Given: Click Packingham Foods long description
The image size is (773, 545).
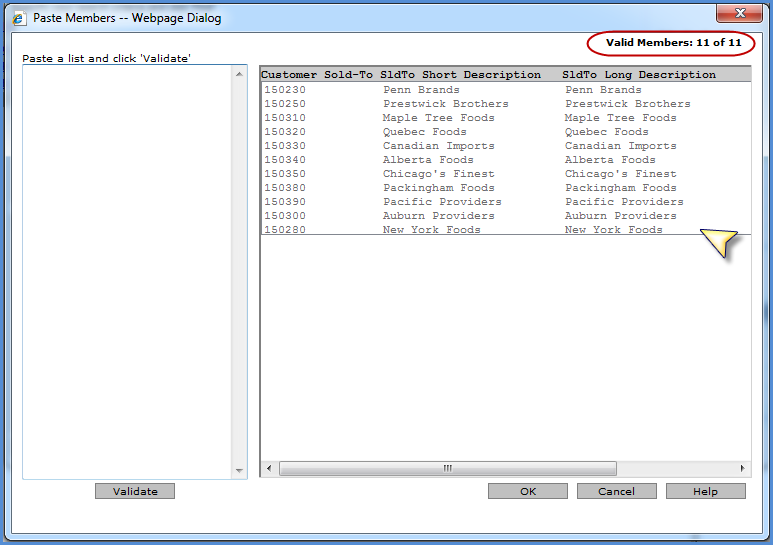Looking at the screenshot, I should click(x=621, y=188).
